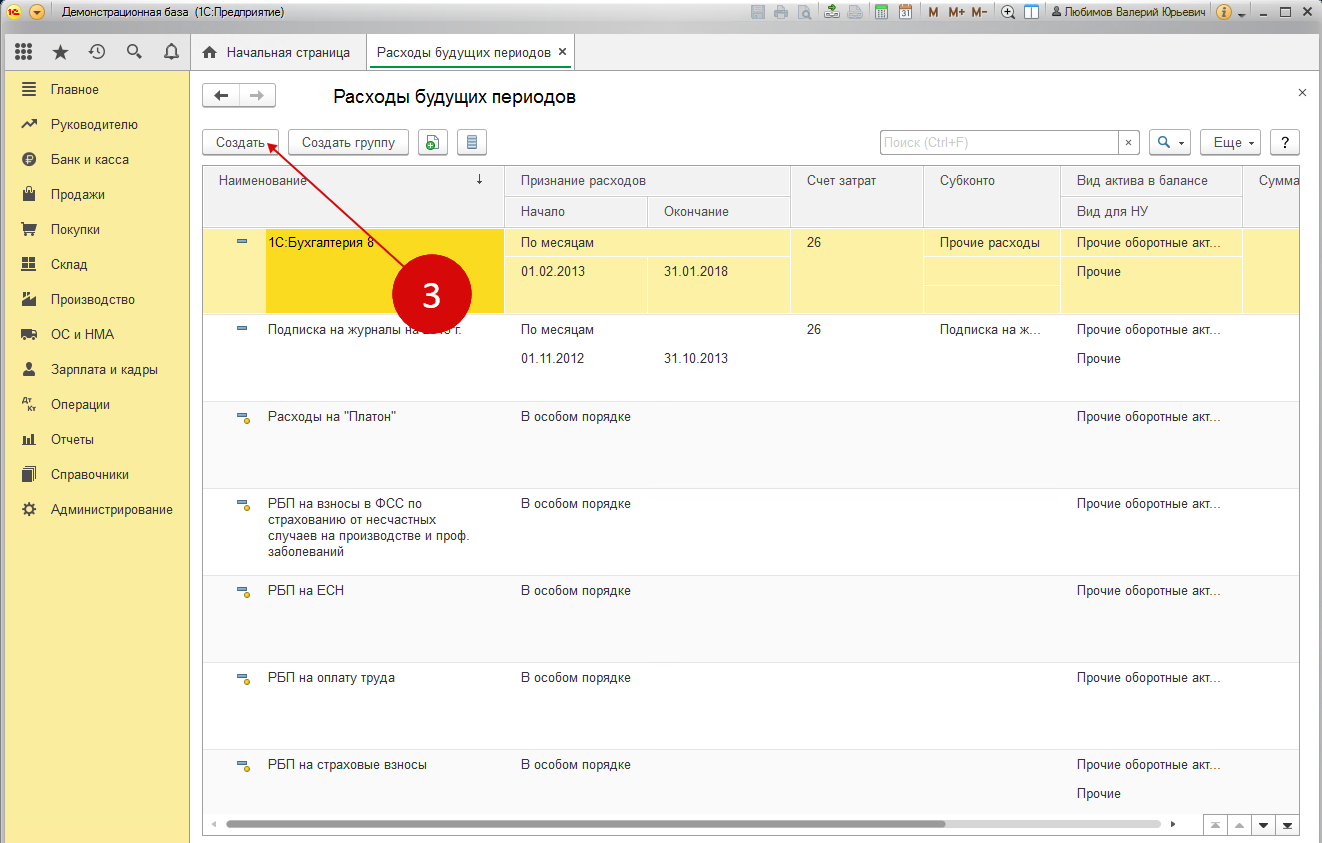Open the Банк и касса section
The width and height of the screenshot is (1322, 843).
95,159
